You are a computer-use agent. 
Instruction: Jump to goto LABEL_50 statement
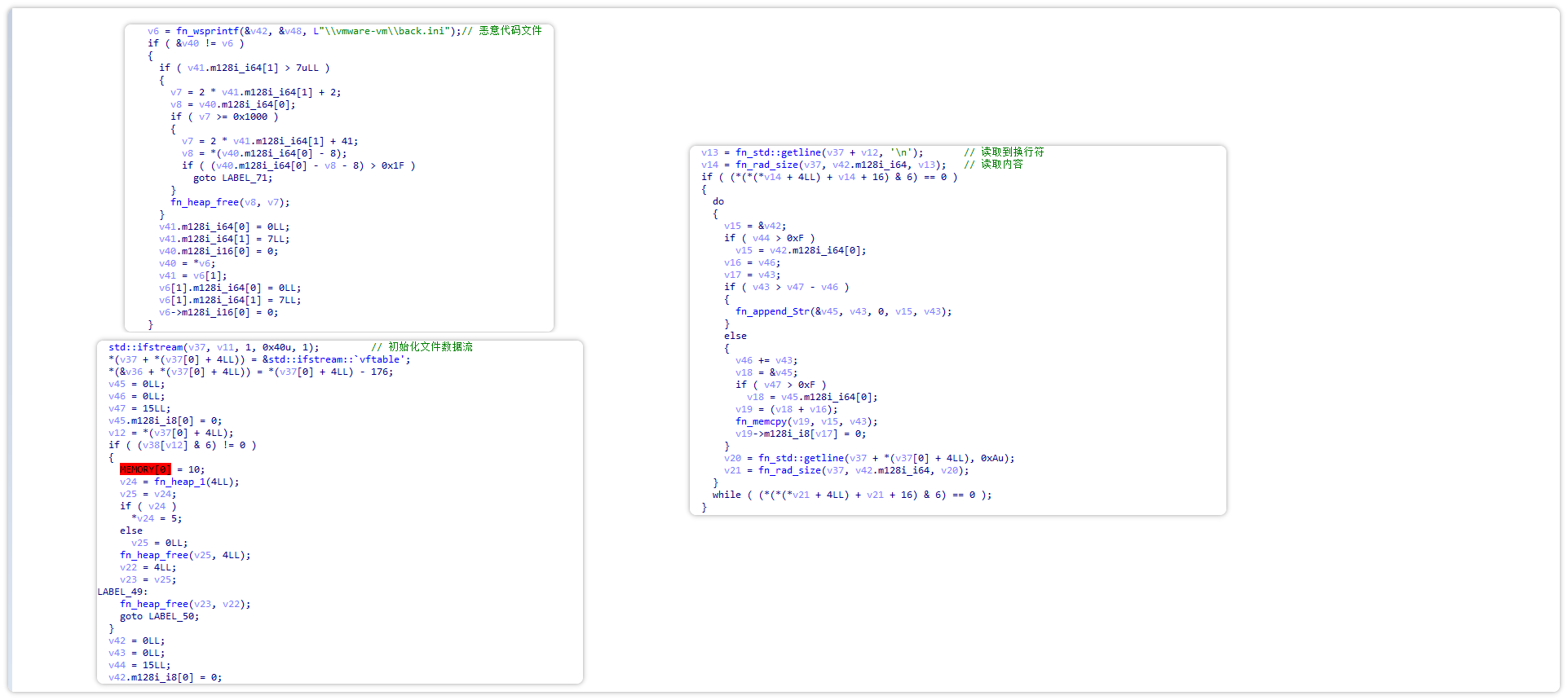click(x=159, y=616)
